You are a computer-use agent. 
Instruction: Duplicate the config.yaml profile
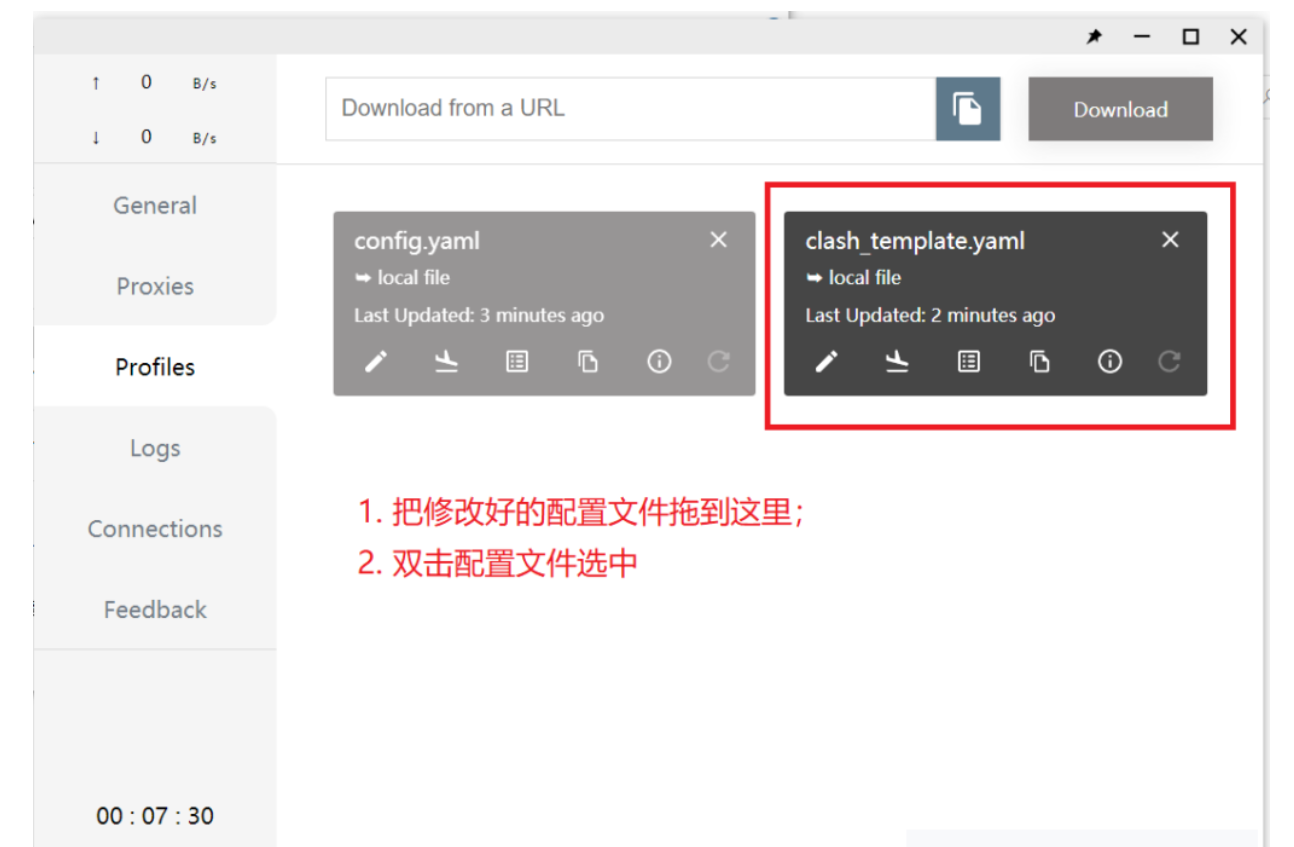pyautogui.click(x=588, y=362)
